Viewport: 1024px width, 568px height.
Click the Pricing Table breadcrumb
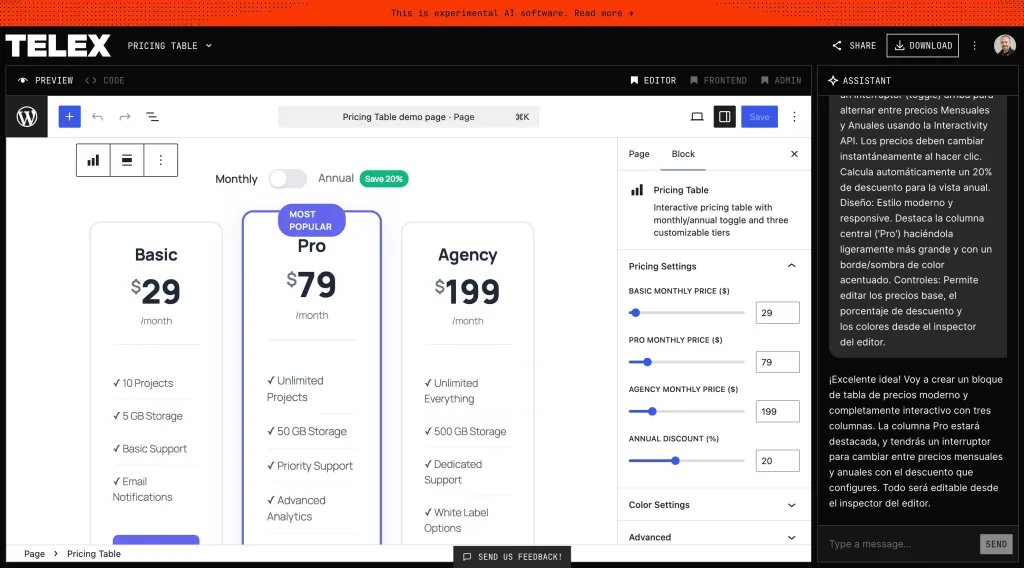pos(93,554)
